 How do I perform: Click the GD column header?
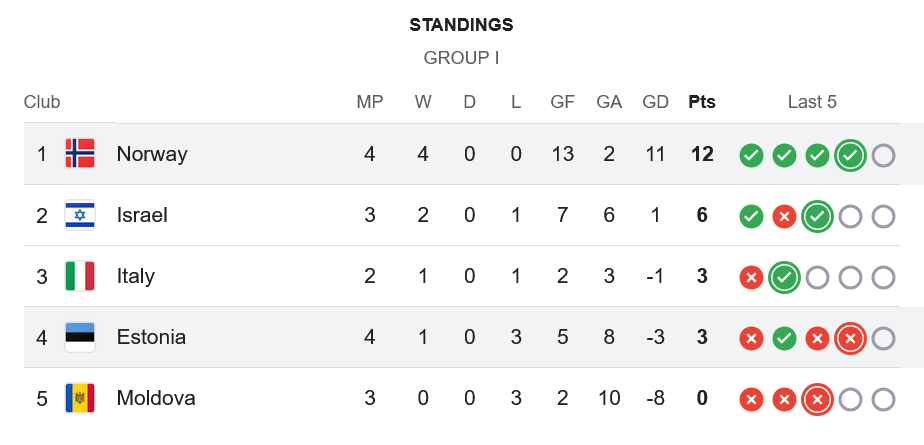click(656, 102)
